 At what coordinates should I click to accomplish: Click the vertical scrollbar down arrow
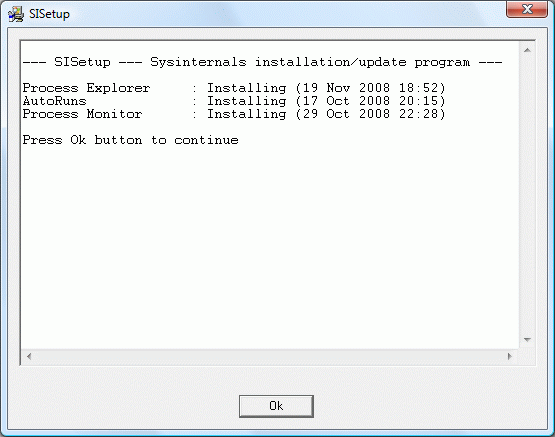tap(527, 340)
